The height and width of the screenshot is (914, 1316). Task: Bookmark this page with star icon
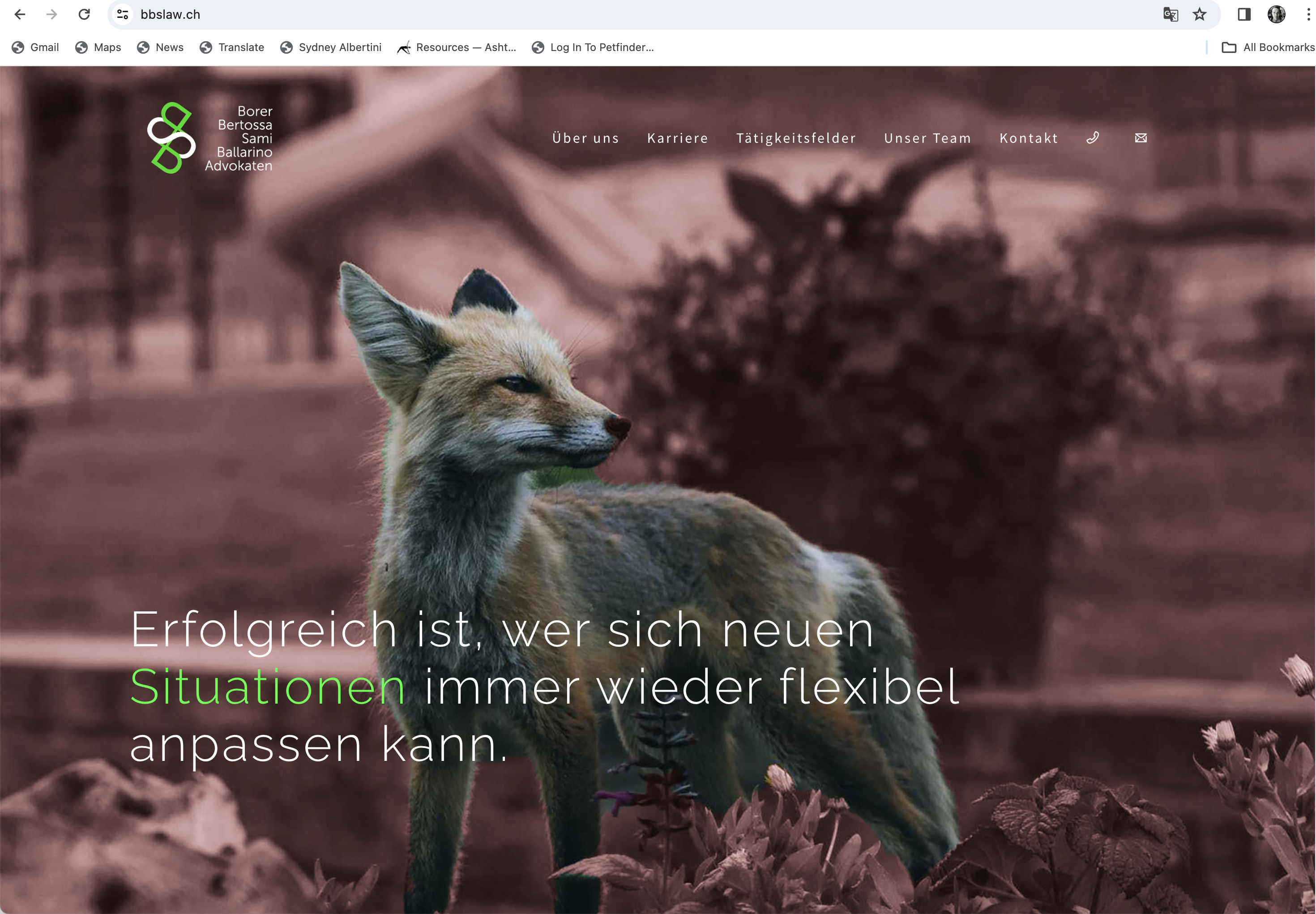tap(1199, 14)
